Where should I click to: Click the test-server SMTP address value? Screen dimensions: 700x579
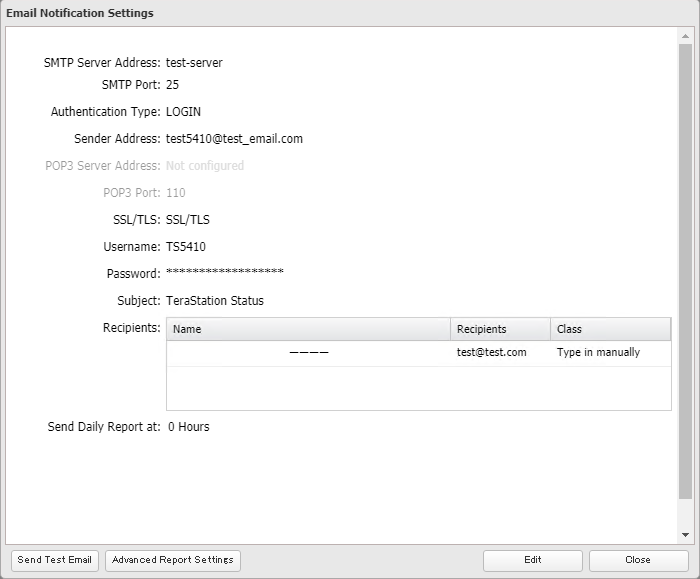click(194, 63)
